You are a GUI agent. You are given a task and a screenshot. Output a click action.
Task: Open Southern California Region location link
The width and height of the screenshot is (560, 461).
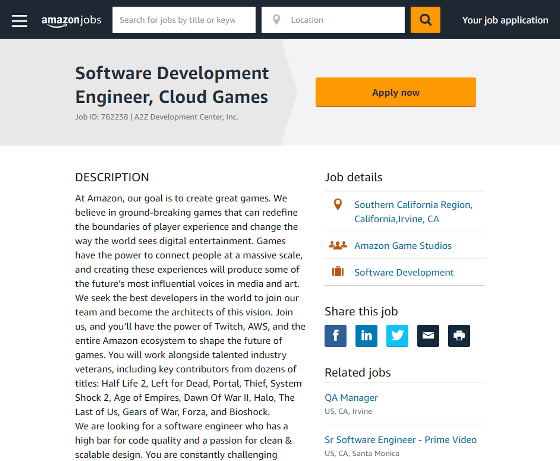coord(413,212)
